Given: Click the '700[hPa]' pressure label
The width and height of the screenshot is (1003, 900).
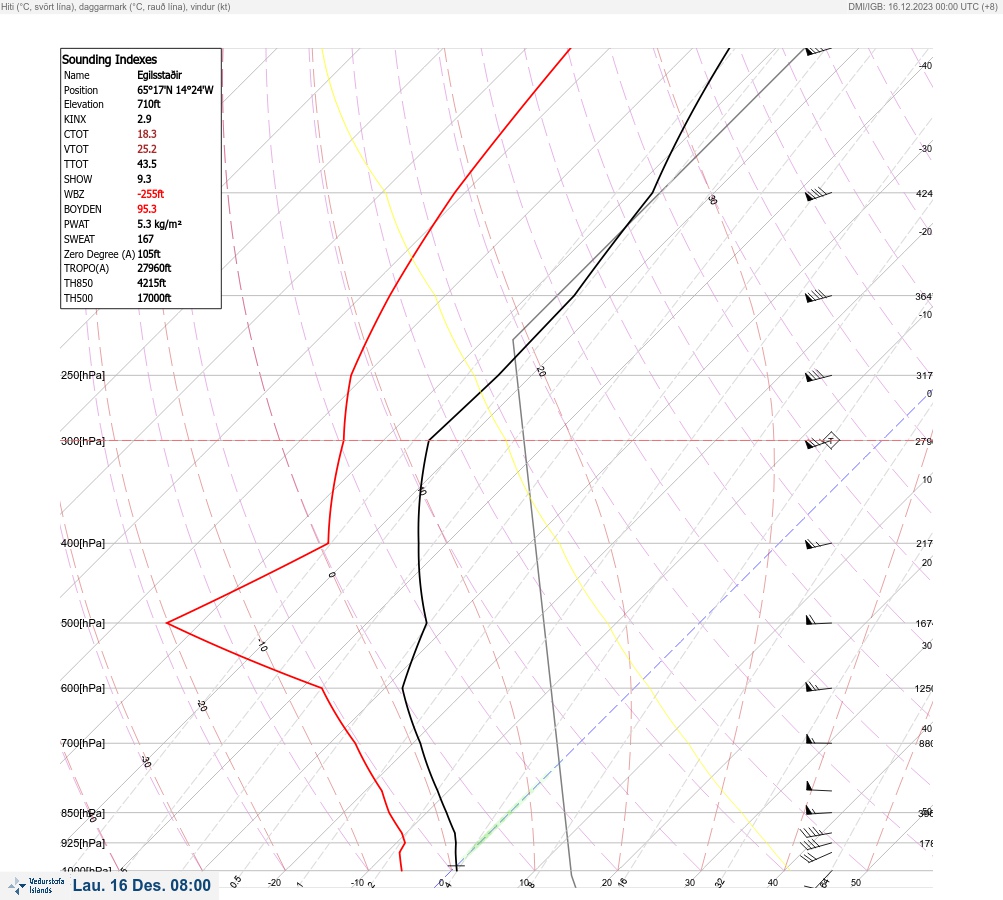Looking at the screenshot, I should 83,743.
